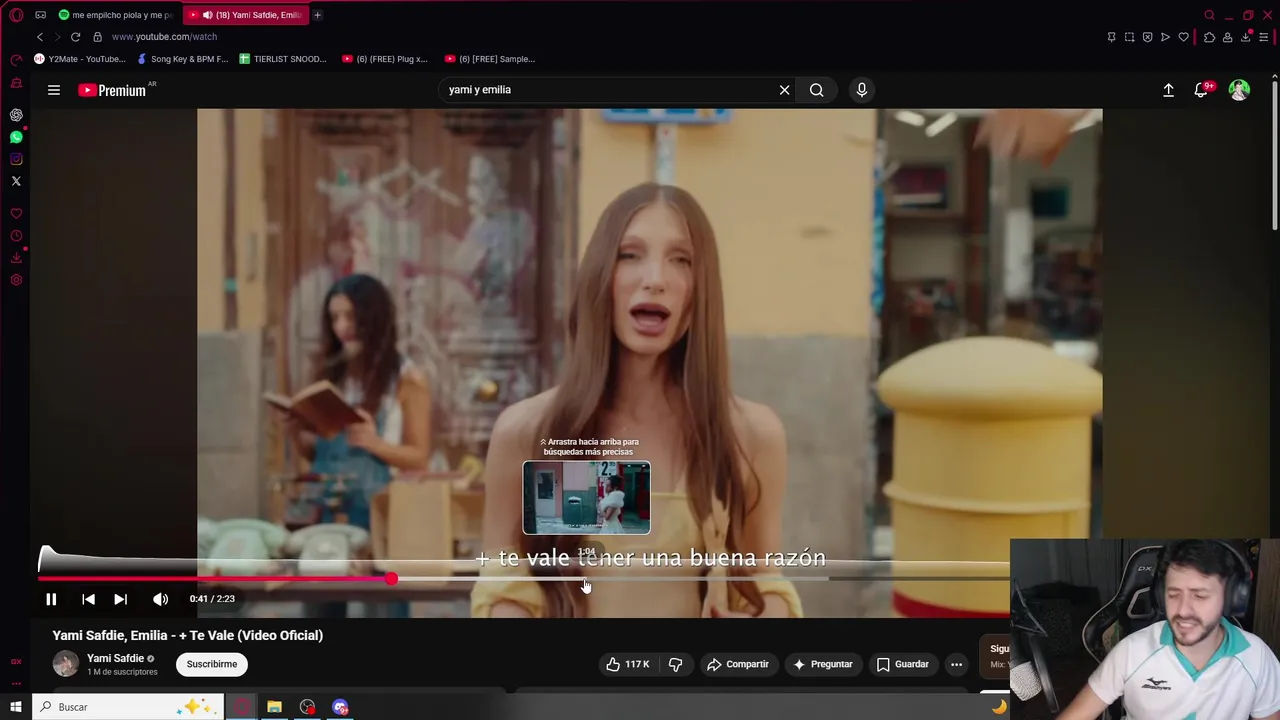Open sidebar history clock icon
The image size is (1280, 720).
16,236
